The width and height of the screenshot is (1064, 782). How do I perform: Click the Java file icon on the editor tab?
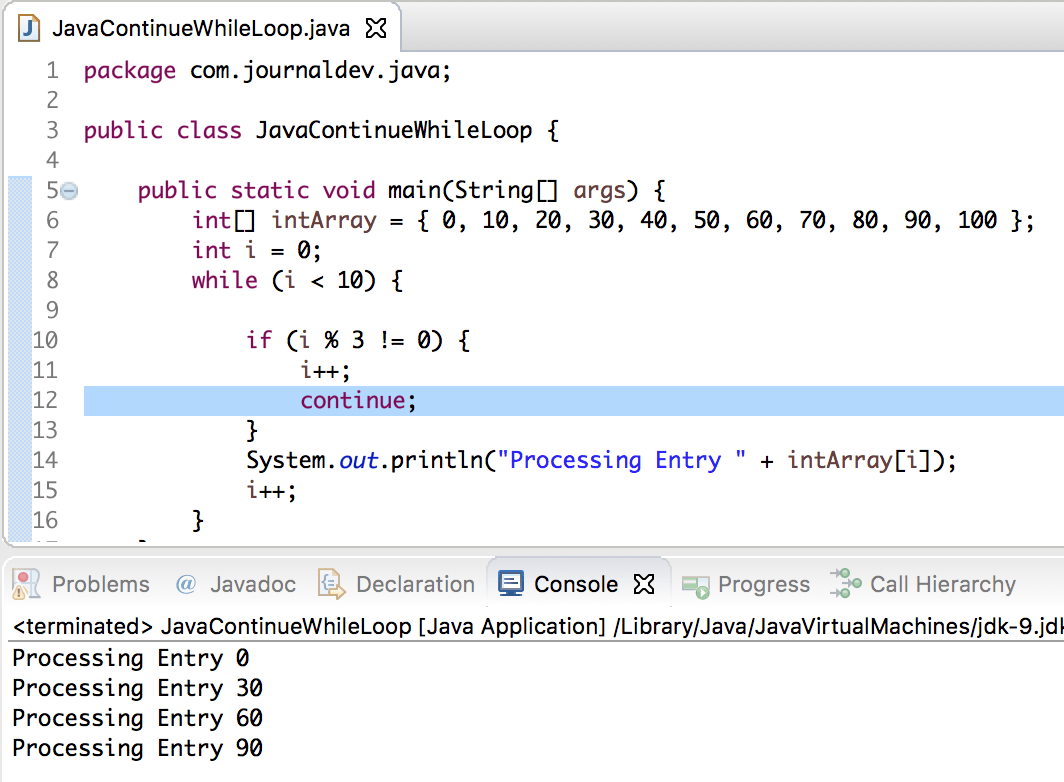pyautogui.click(x=29, y=28)
